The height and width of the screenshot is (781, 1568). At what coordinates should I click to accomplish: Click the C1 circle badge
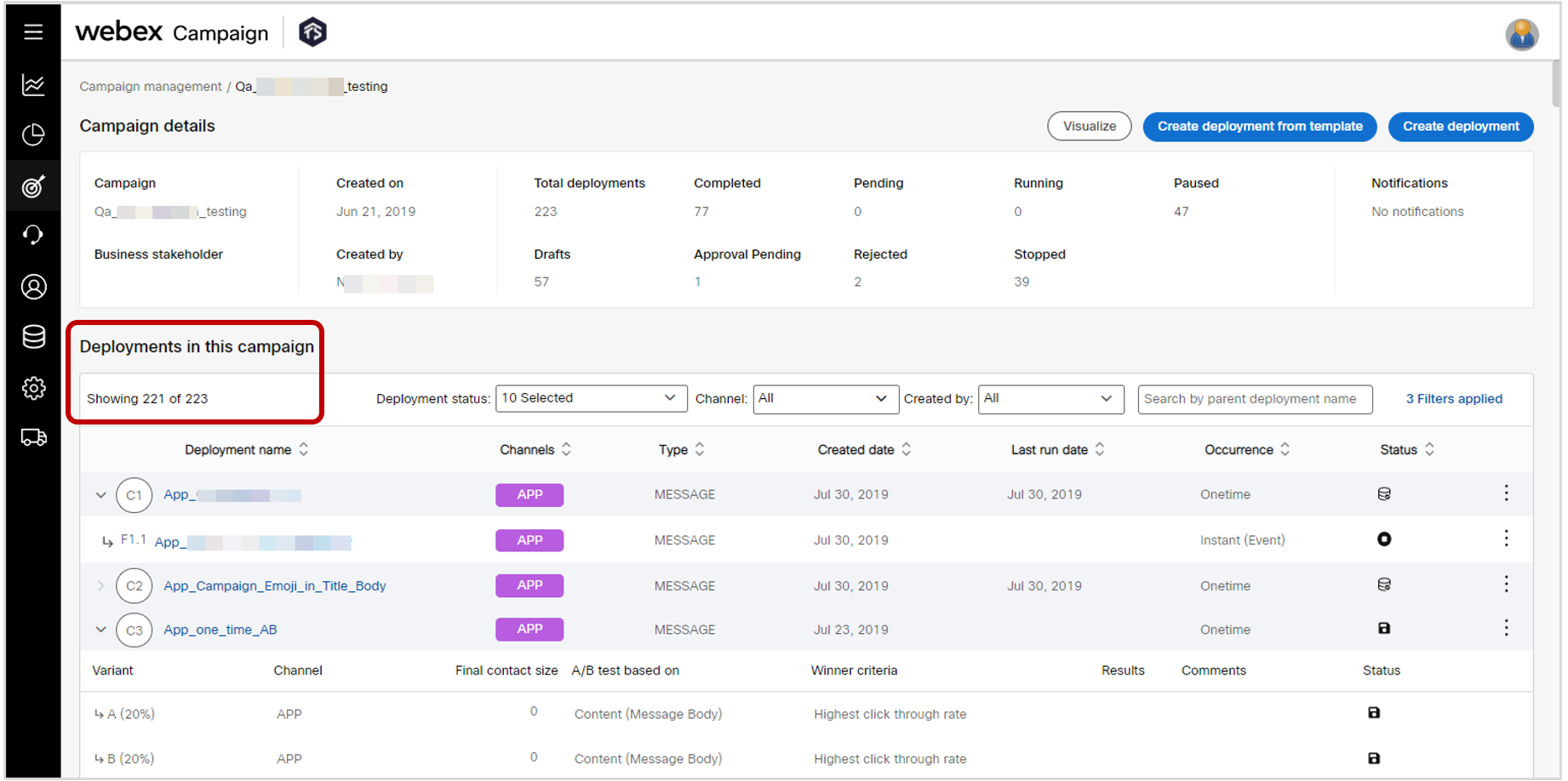point(134,495)
